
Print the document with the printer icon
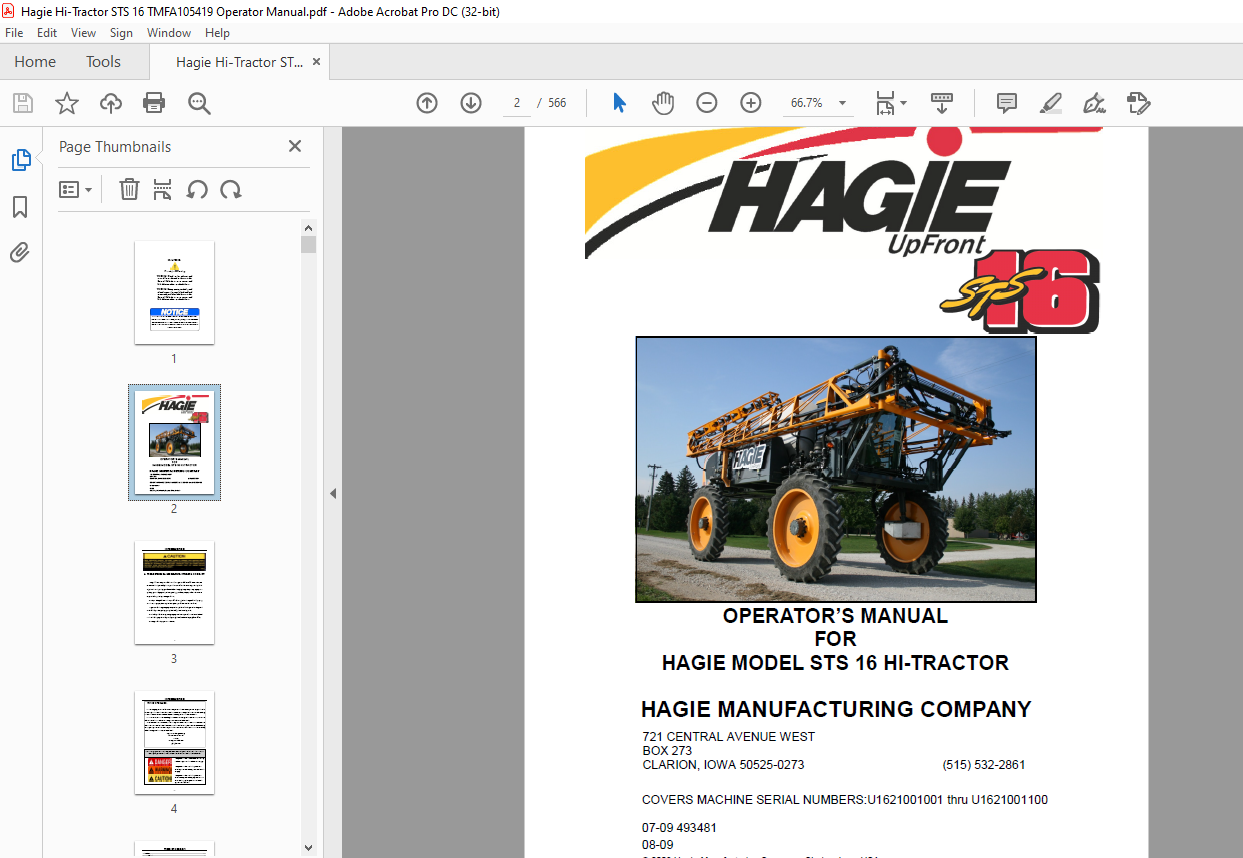[153, 103]
